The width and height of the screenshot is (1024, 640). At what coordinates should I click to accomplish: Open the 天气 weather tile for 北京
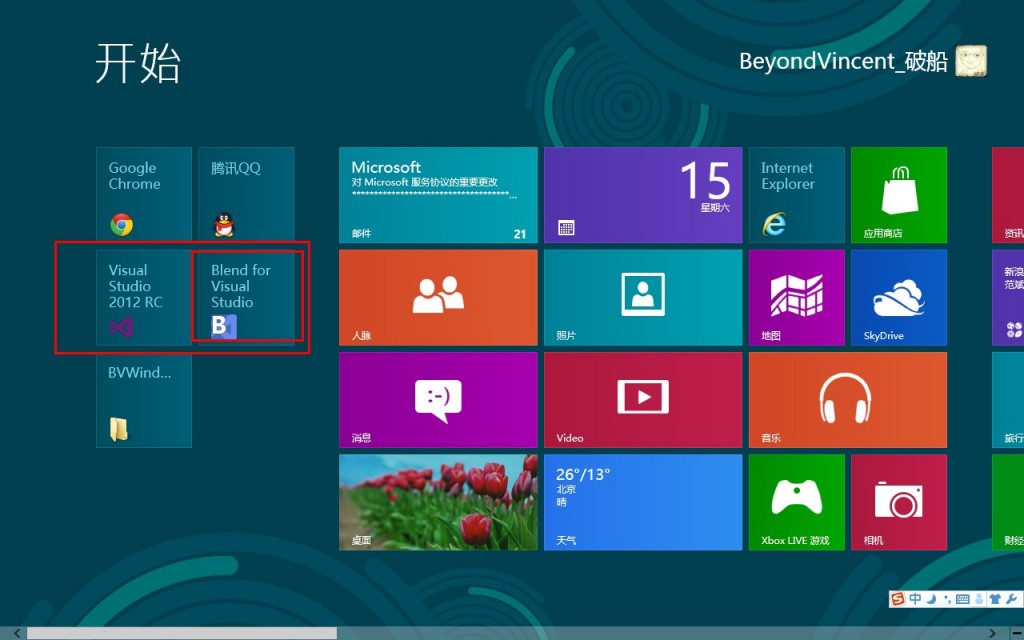643,502
